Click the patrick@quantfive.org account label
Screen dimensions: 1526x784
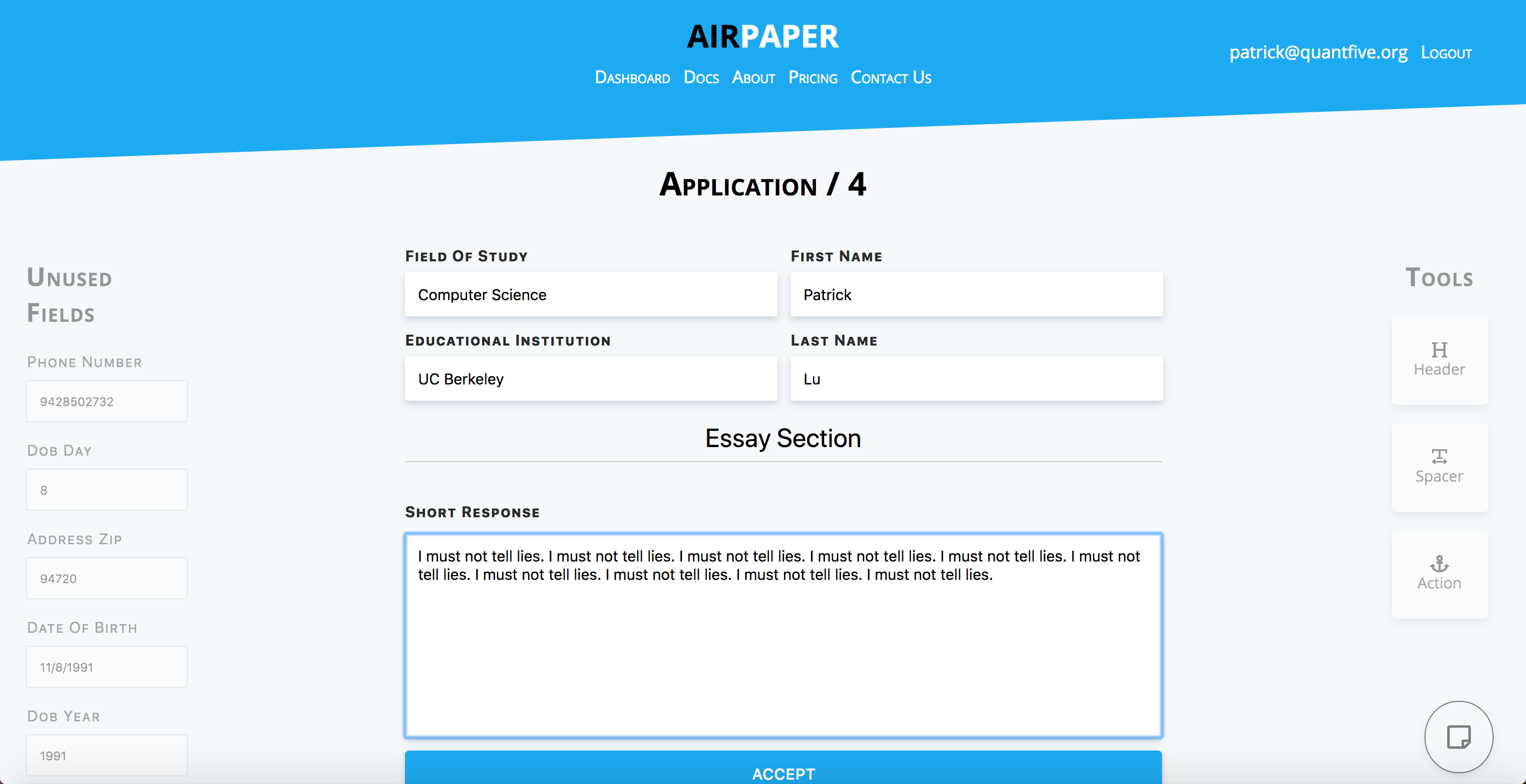click(1319, 52)
